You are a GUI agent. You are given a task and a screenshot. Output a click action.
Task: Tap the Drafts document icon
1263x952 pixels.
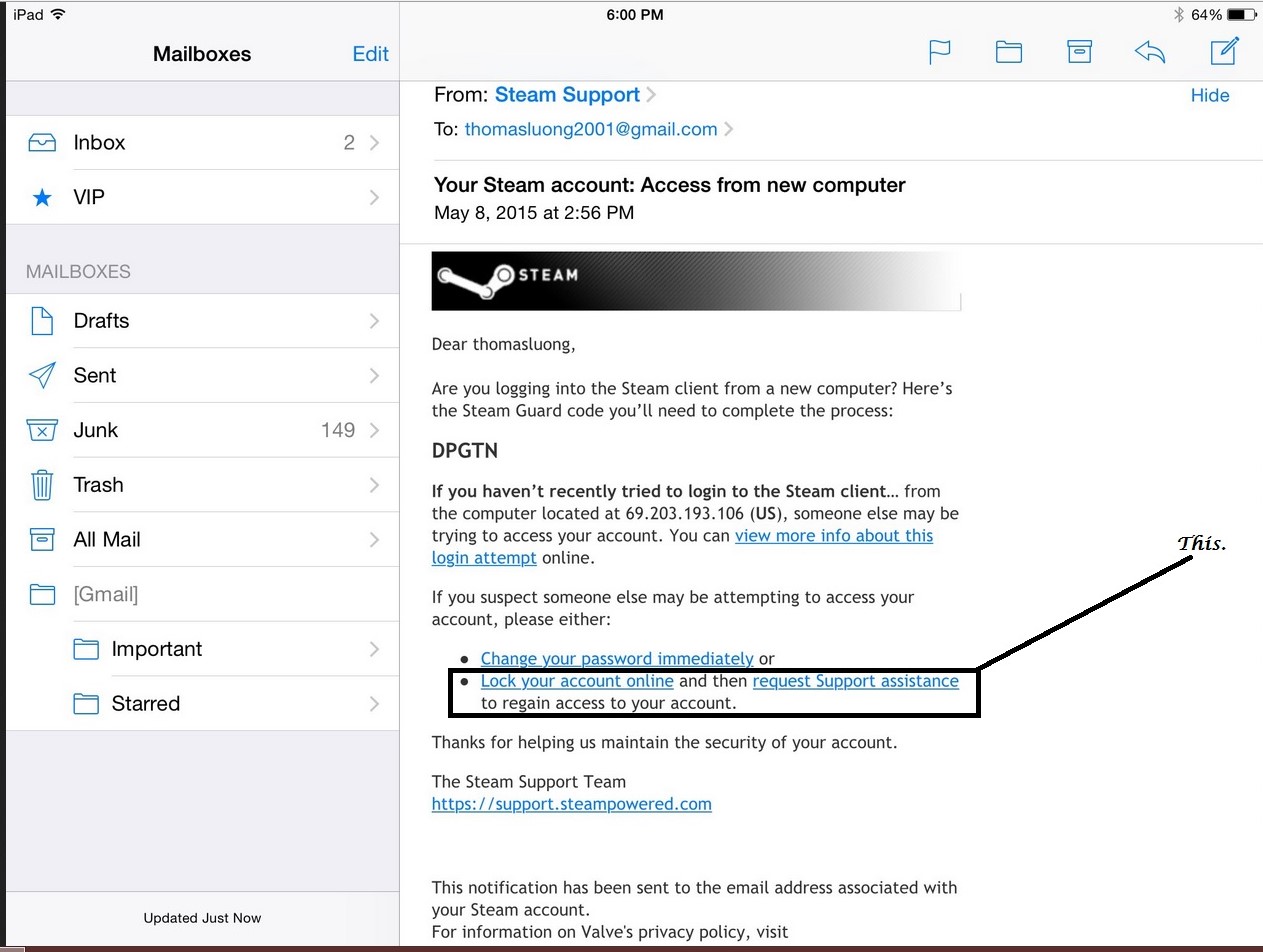point(42,321)
